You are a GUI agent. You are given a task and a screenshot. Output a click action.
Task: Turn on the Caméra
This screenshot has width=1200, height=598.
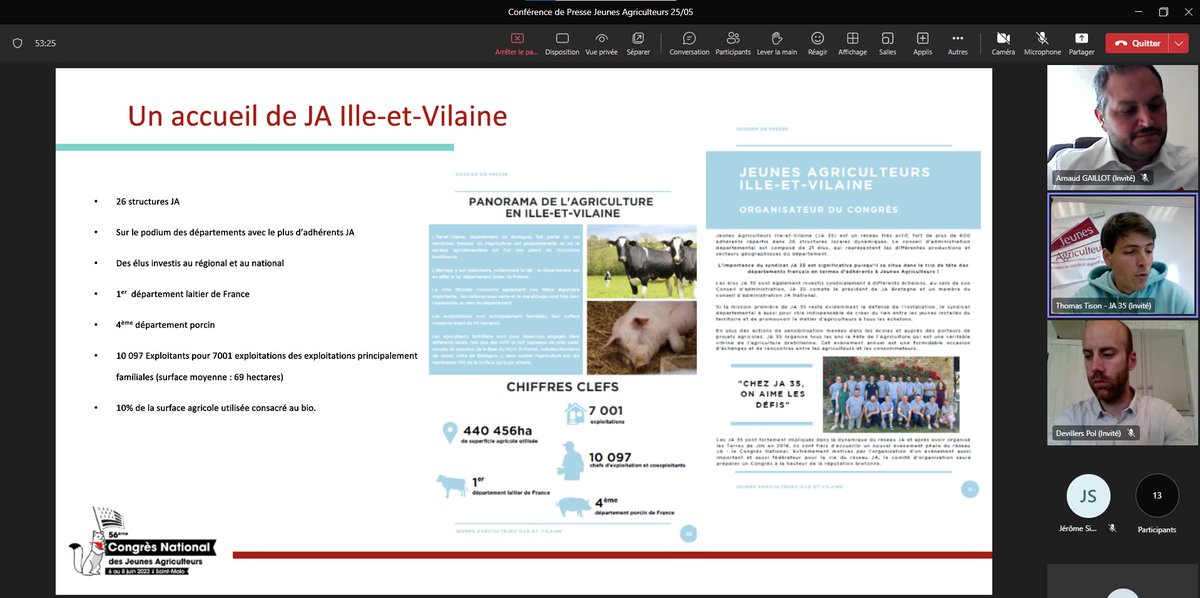1003,43
